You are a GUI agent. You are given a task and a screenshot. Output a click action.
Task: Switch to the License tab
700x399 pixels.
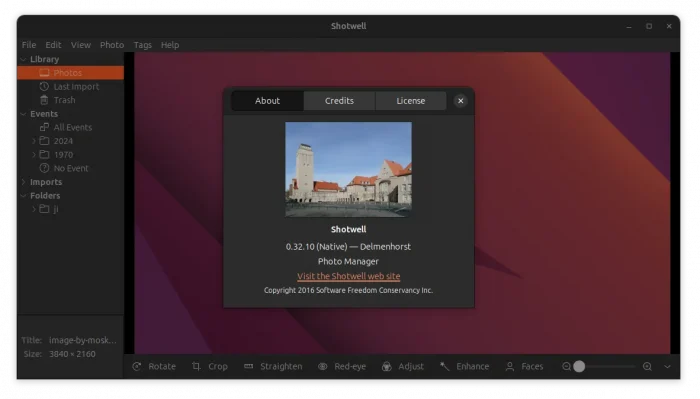[x=411, y=101]
